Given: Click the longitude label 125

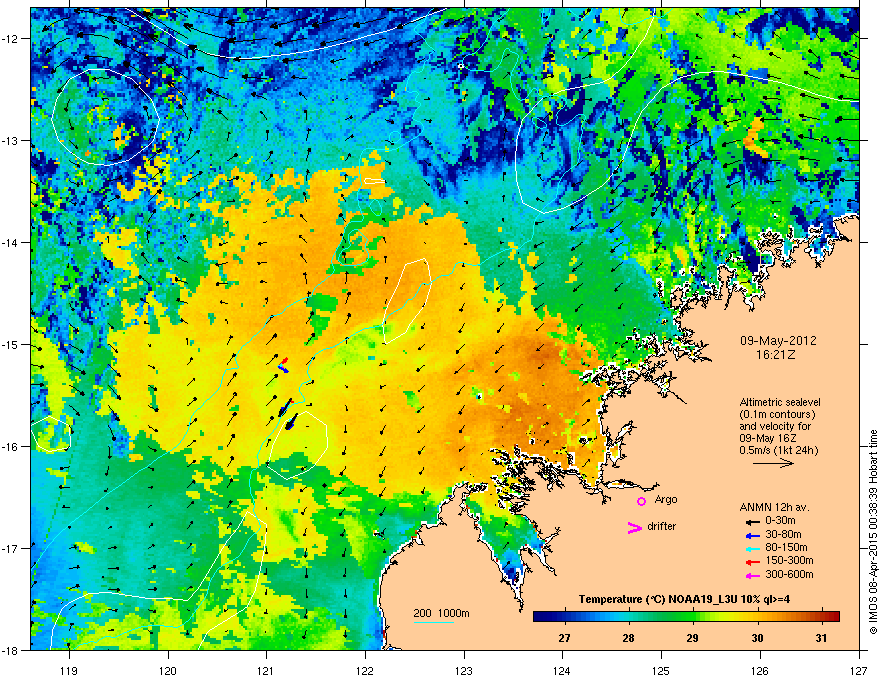Looking at the screenshot, I should [661, 670].
